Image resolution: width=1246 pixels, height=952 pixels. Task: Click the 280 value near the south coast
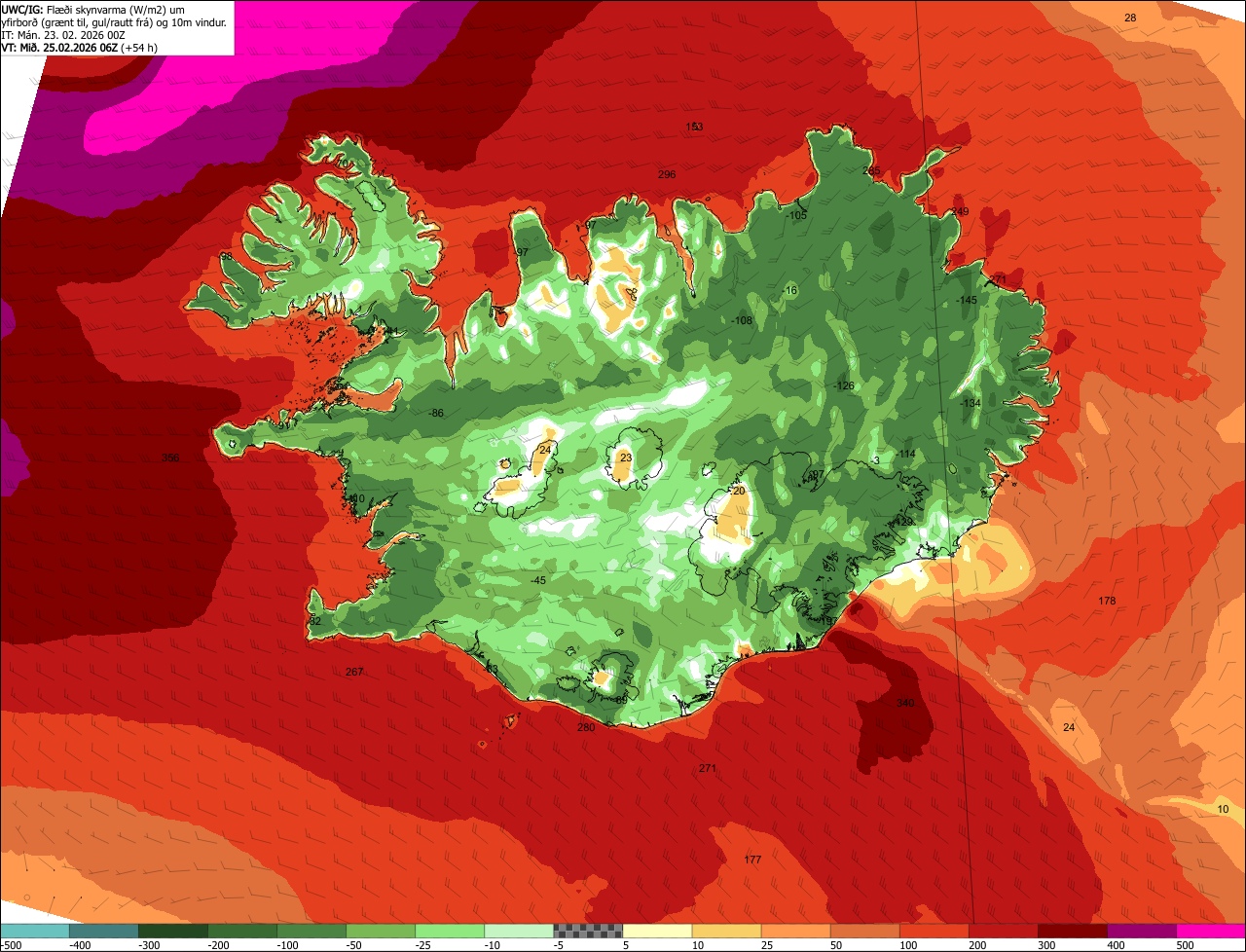click(x=586, y=728)
